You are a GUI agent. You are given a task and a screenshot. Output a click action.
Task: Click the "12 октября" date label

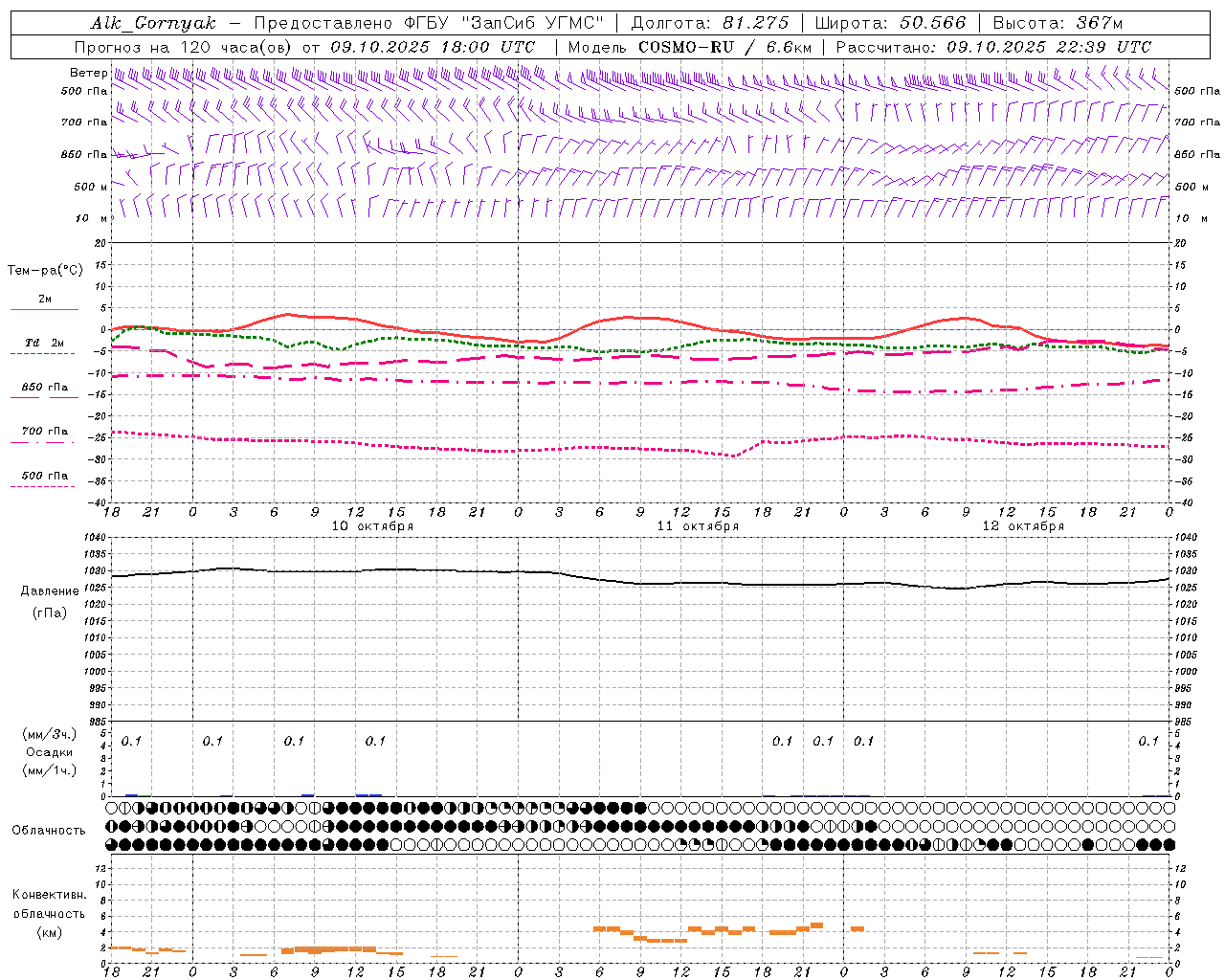click(x=1023, y=526)
